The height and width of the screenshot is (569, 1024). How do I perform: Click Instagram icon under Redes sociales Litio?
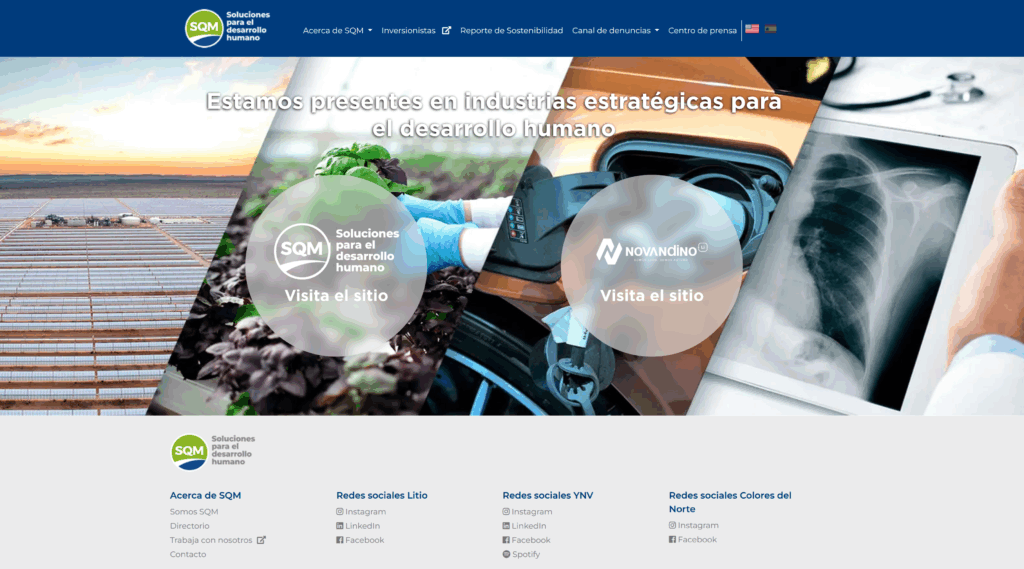tap(340, 512)
